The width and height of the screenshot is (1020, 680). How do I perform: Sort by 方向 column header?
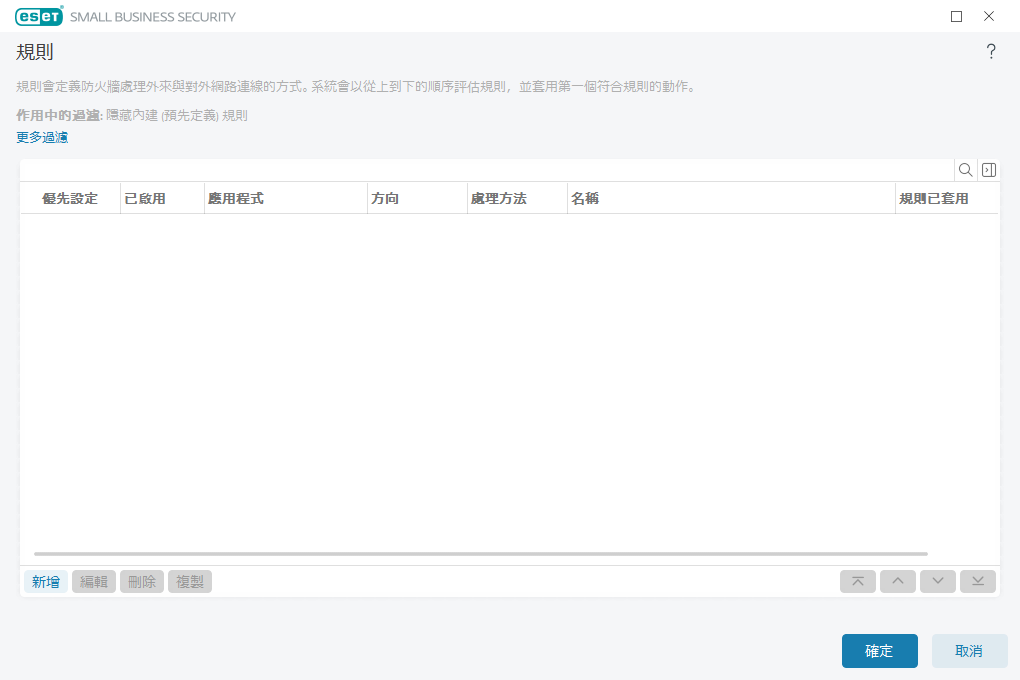click(417, 198)
